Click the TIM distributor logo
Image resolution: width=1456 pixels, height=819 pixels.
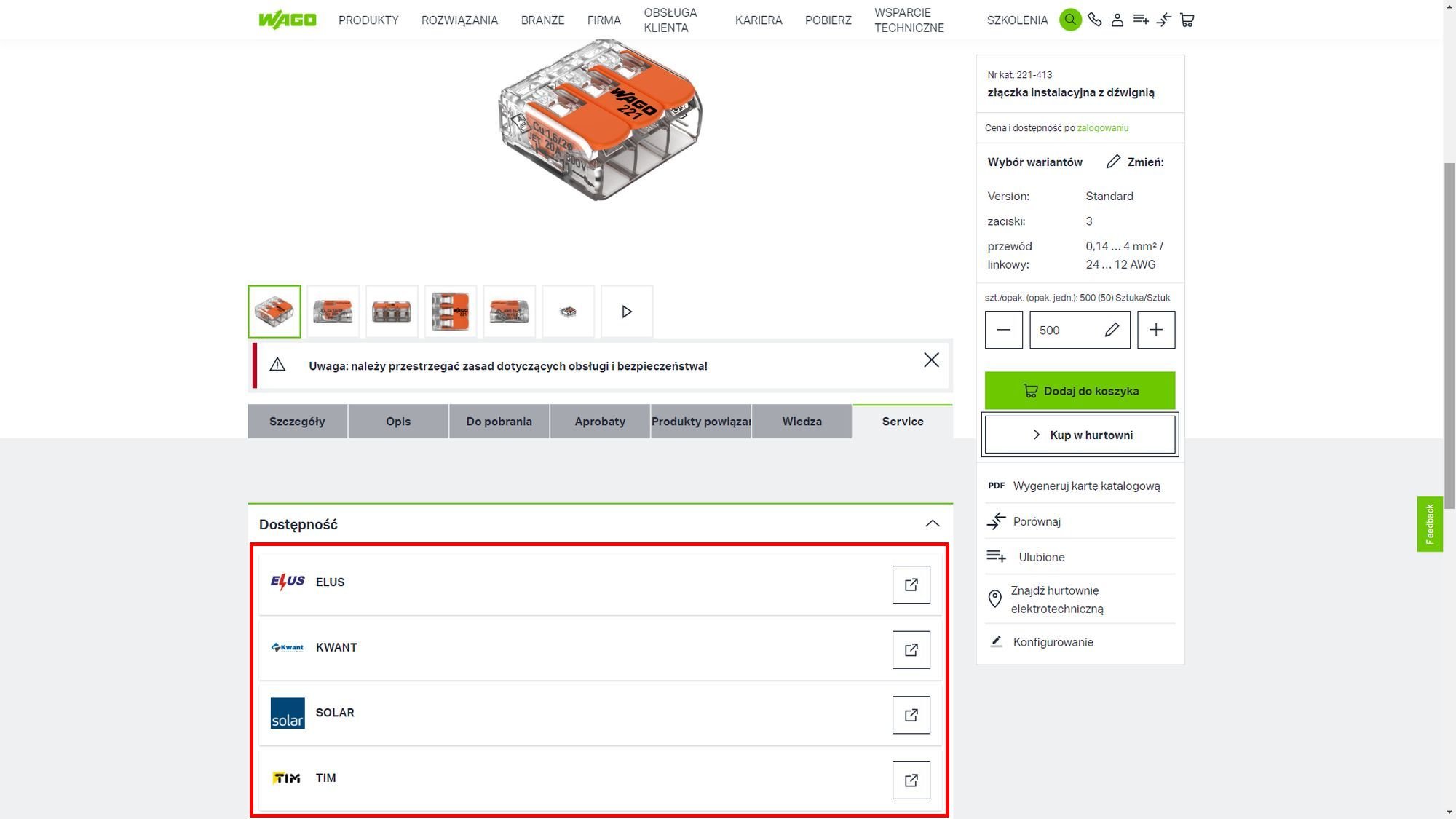click(x=287, y=778)
